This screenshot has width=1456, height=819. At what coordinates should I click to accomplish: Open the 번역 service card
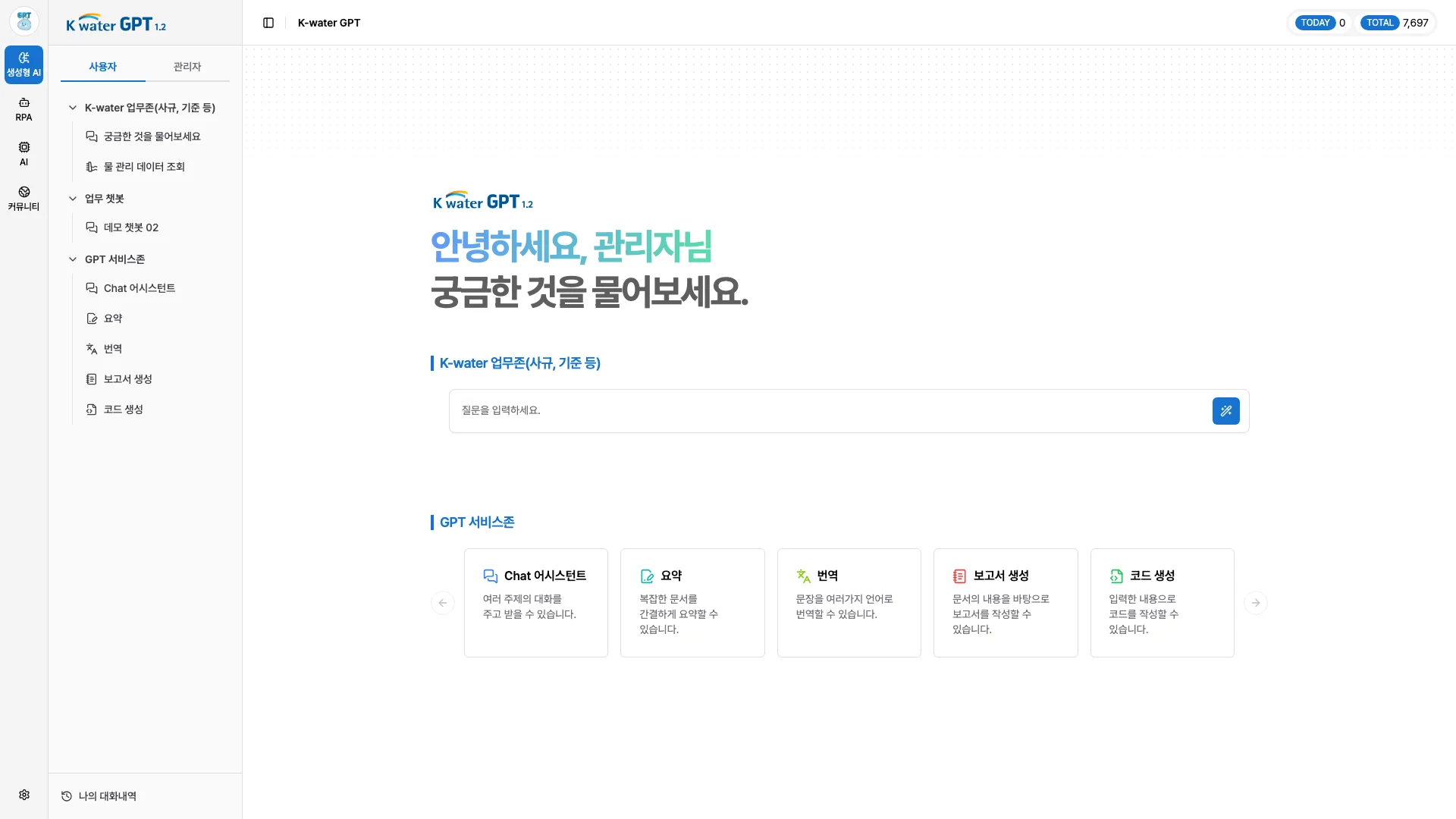click(849, 603)
